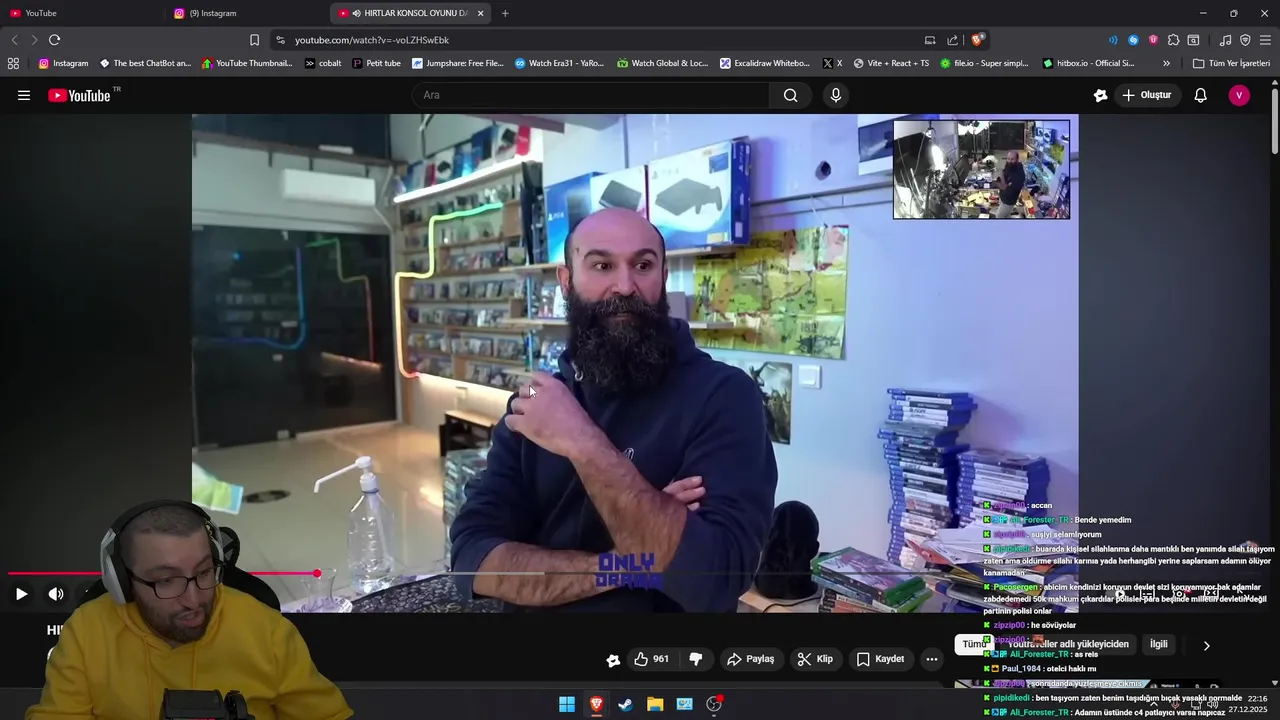Play the paused video
1280x720 pixels.
(x=21, y=594)
